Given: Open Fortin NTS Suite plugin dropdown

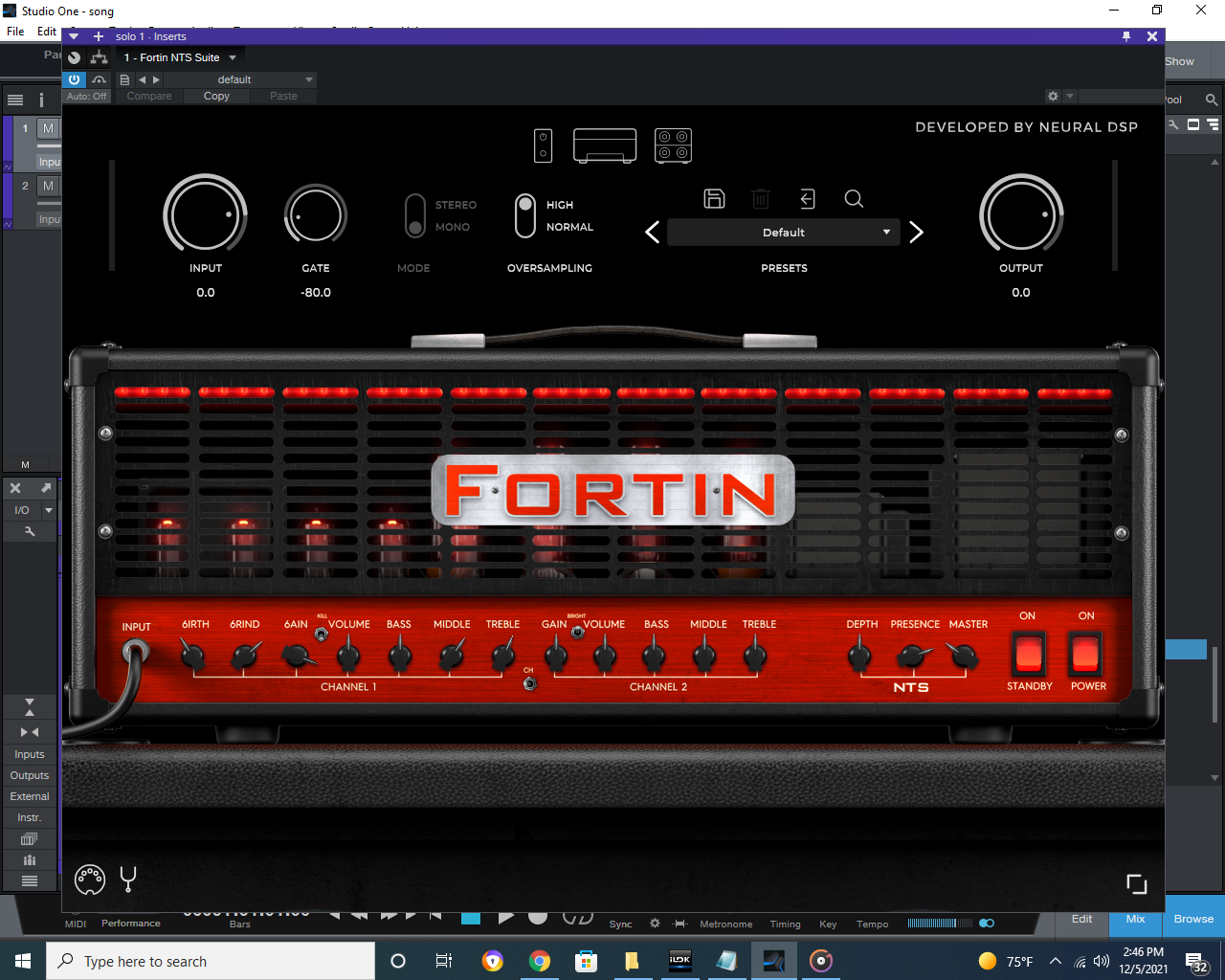Looking at the screenshot, I should [180, 57].
